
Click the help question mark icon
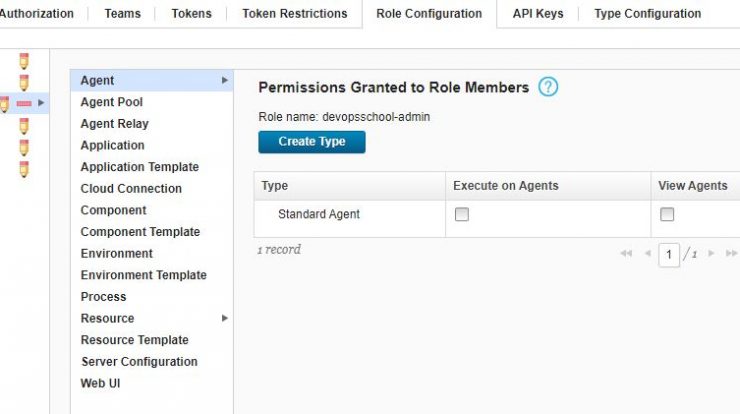click(x=548, y=87)
